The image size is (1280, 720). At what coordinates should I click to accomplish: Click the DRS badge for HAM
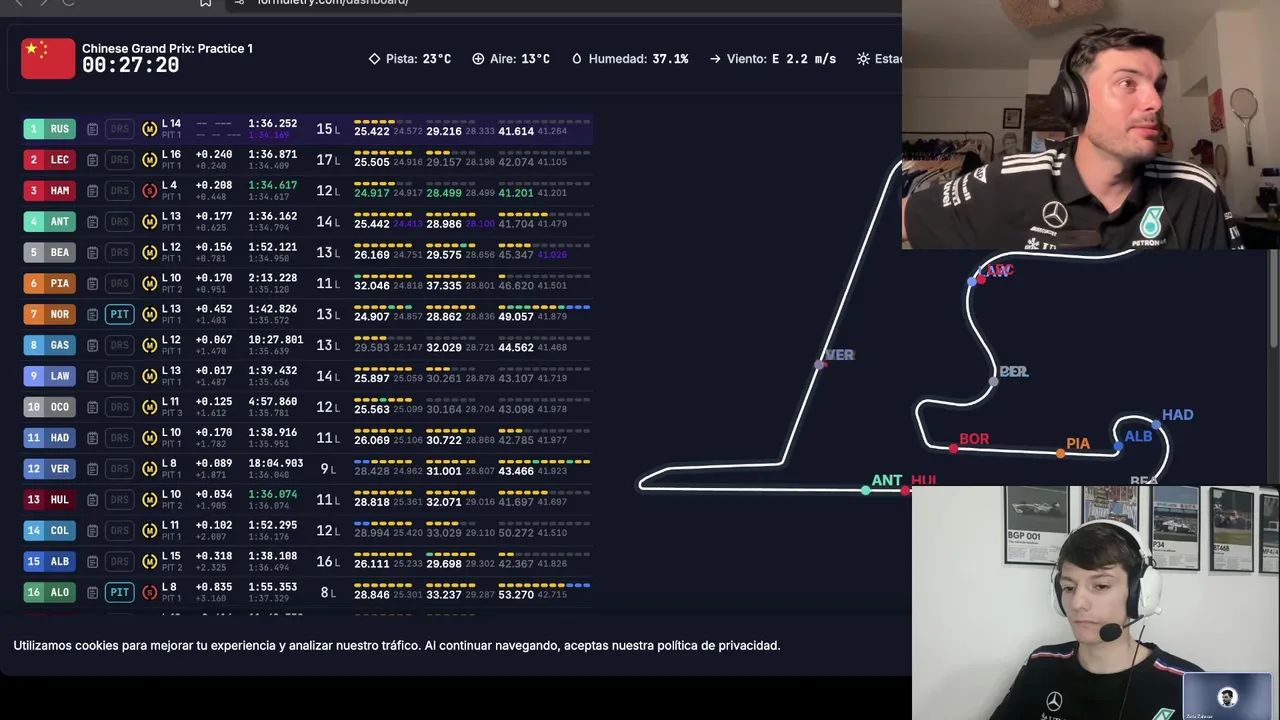pos(120,191)
